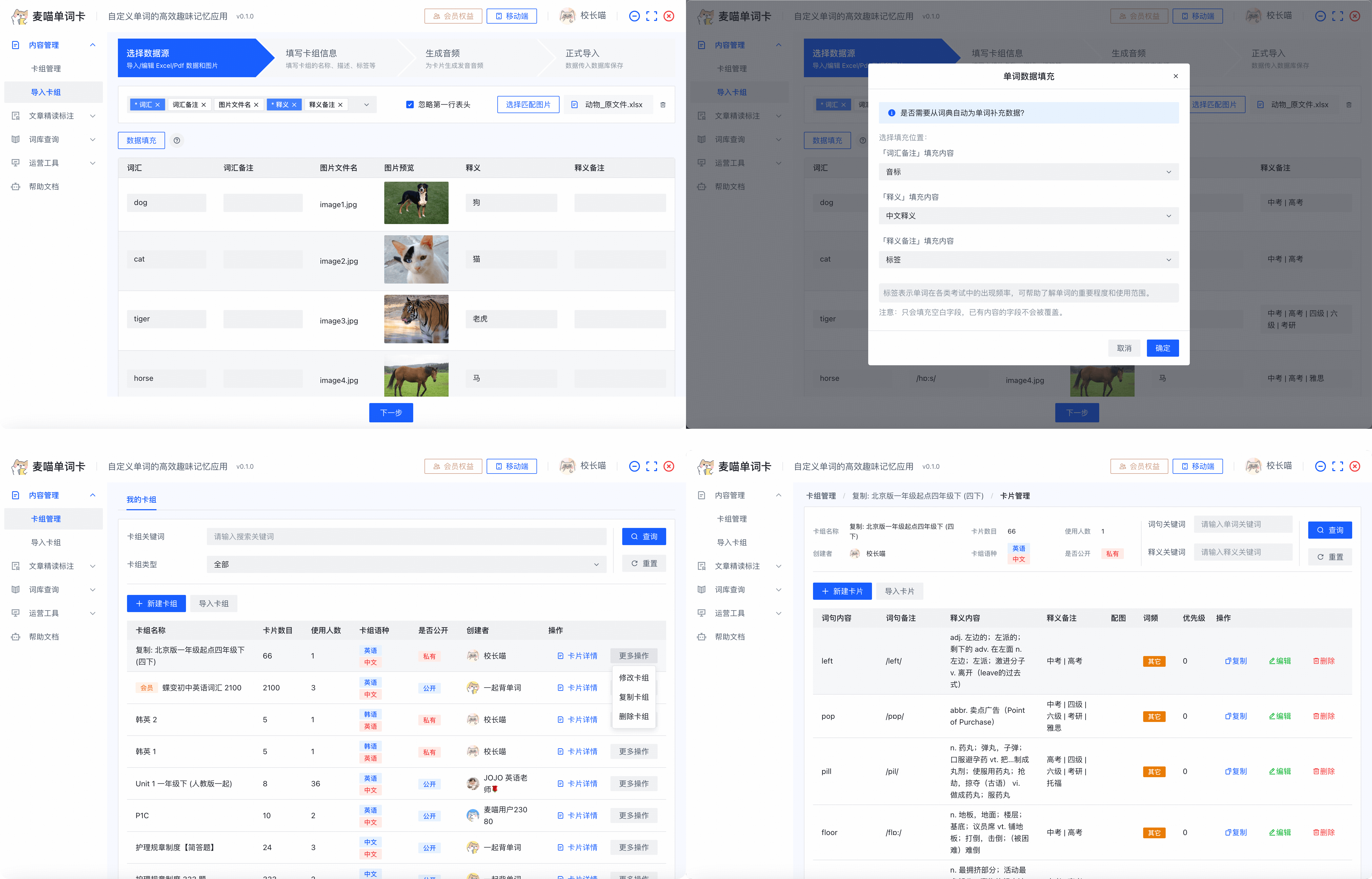Click the tiger image preview thumbnail
Image resolution: width=1372 pixels, height=879 pixels.
coord(416,319)
